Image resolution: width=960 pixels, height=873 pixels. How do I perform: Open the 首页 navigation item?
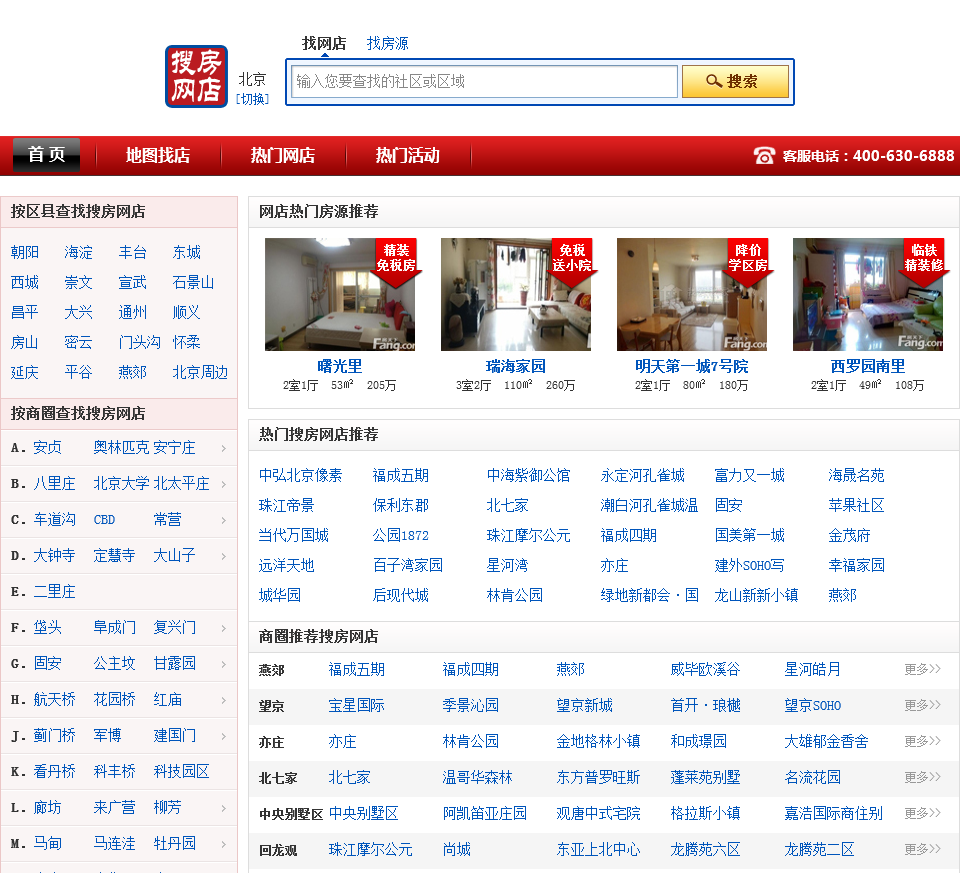47,155
